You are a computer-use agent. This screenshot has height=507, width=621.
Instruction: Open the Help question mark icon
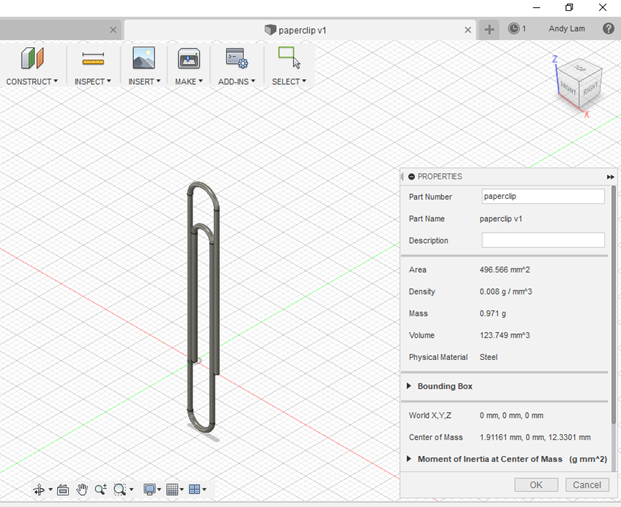coord(608,29)
